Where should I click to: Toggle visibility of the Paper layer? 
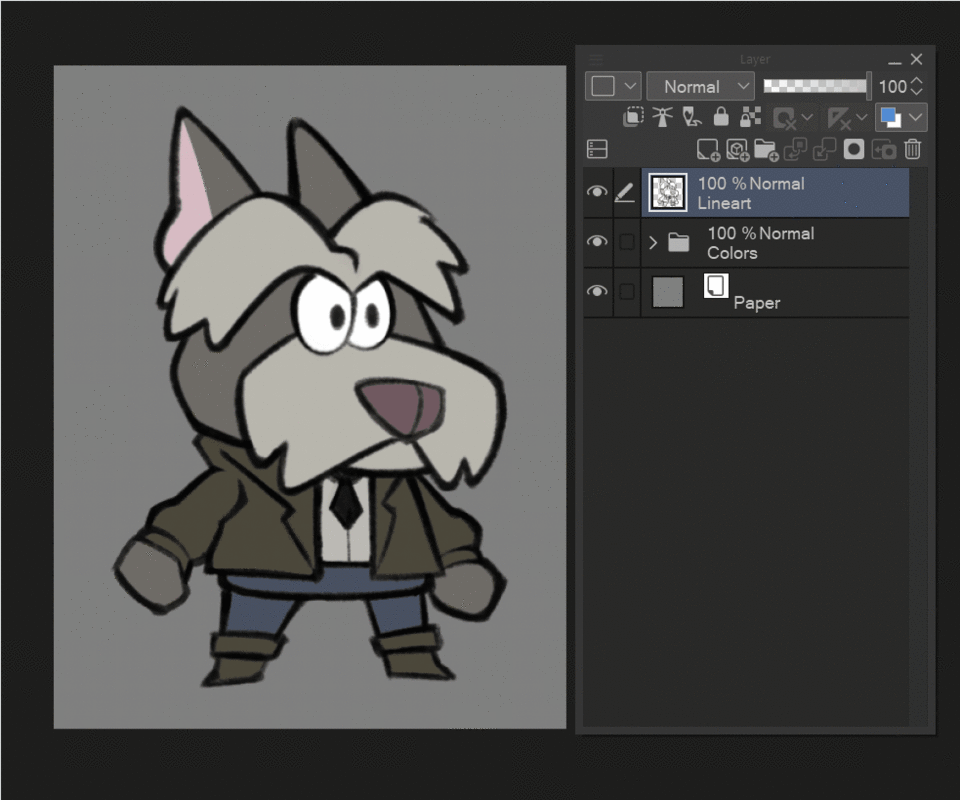pyautogui.click(x=597, y=292)
